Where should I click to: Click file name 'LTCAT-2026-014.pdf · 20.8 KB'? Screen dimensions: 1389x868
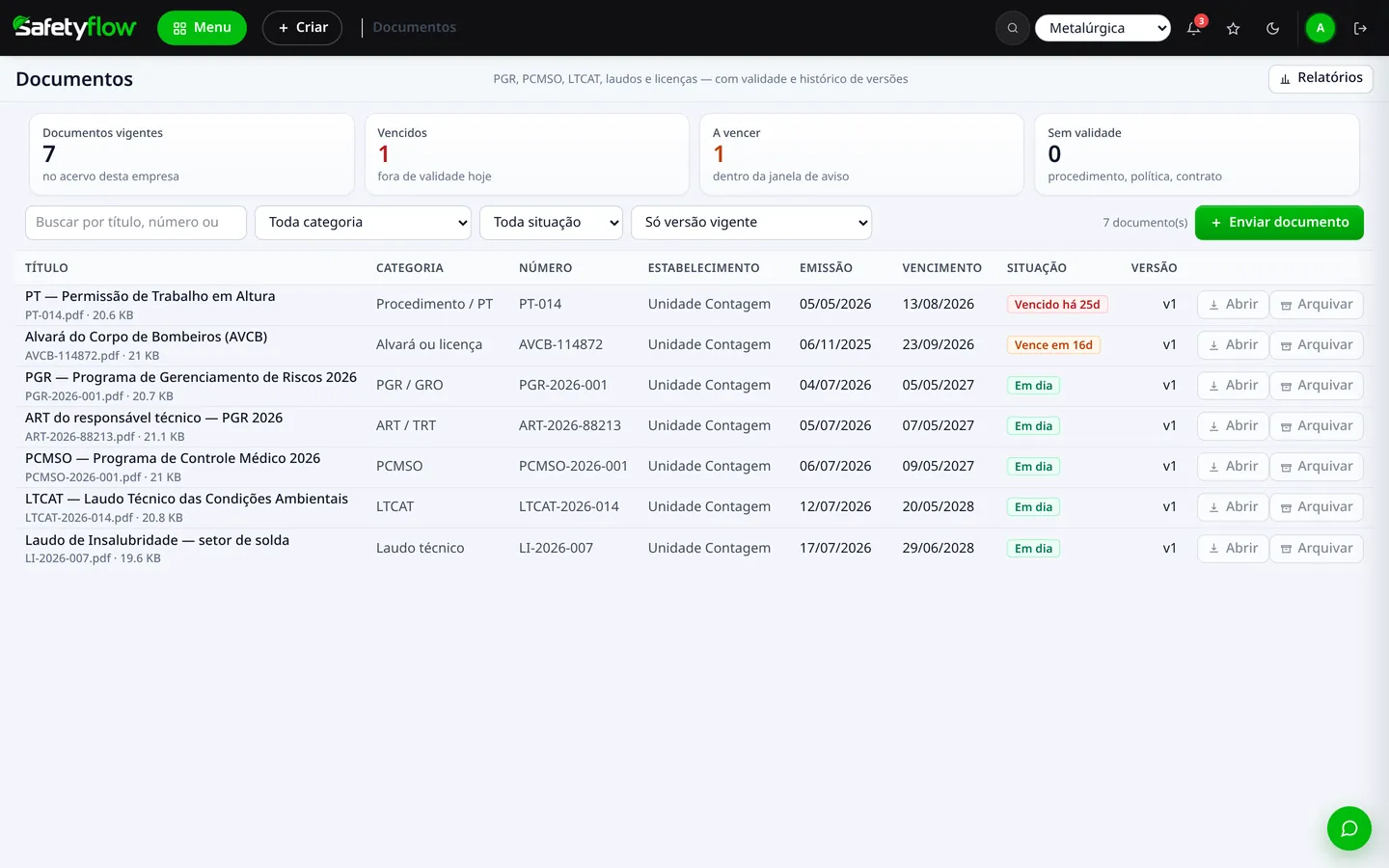[x=104, y=518]
